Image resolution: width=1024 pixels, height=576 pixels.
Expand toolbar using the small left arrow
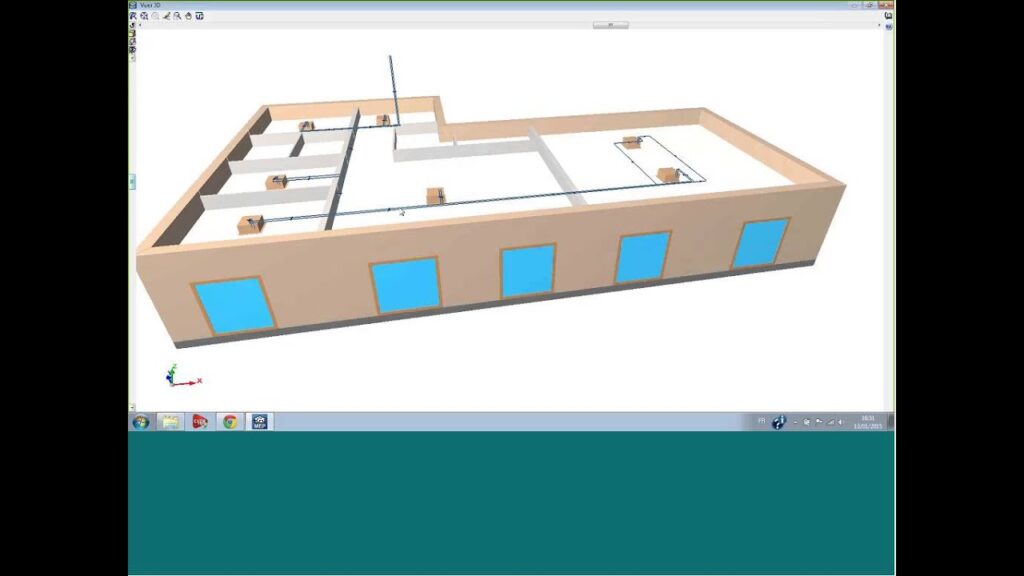click(140, 25)
